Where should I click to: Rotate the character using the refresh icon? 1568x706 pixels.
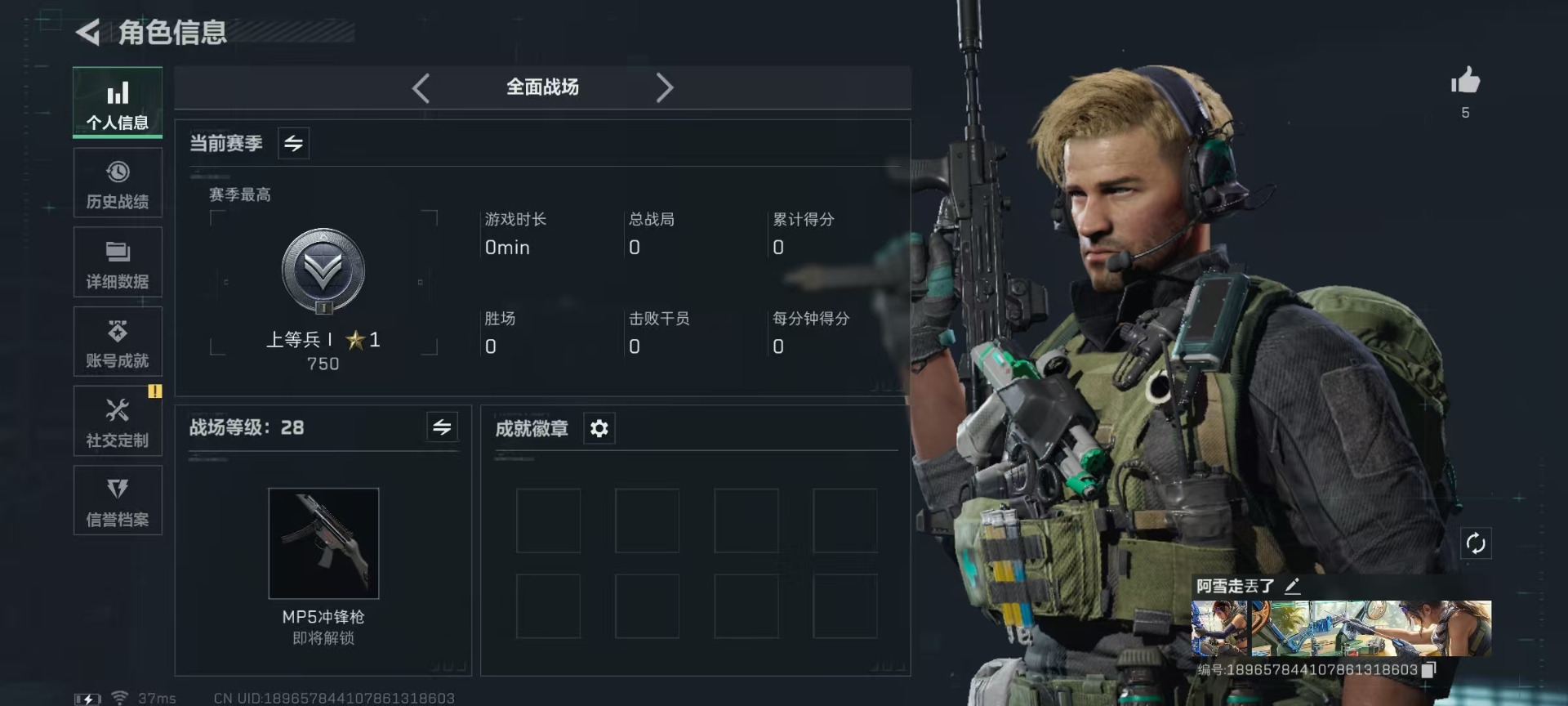point(1476,543)
